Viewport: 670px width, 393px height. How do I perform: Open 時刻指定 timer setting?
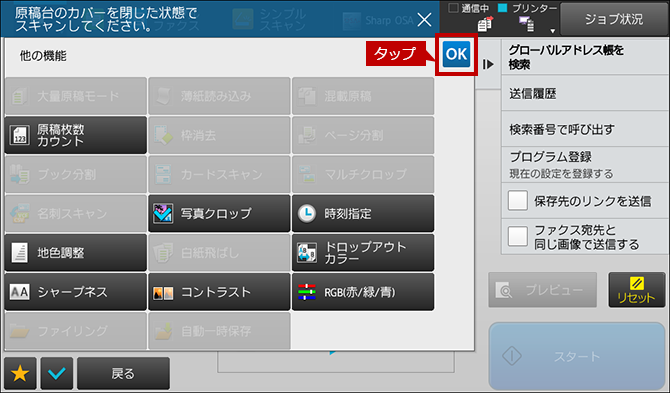coord(363,214)
